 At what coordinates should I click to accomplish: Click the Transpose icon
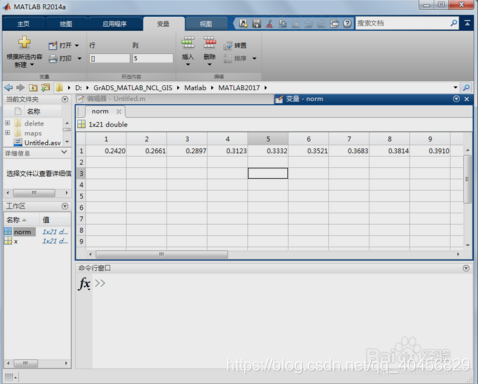(x=228, y=46)
